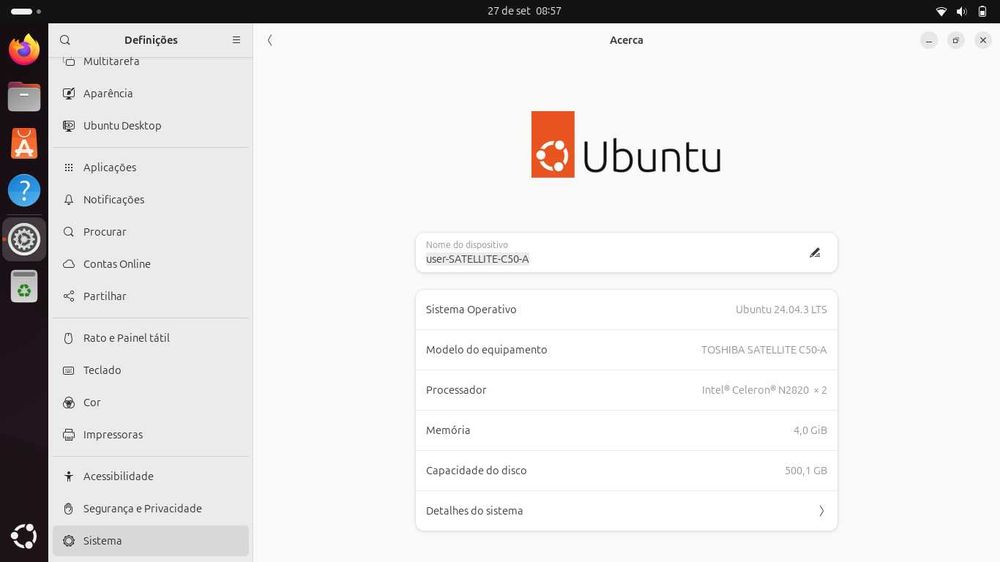Open Contas Online settings
This screenshot has width=1000, height=562.
point(151,264)
